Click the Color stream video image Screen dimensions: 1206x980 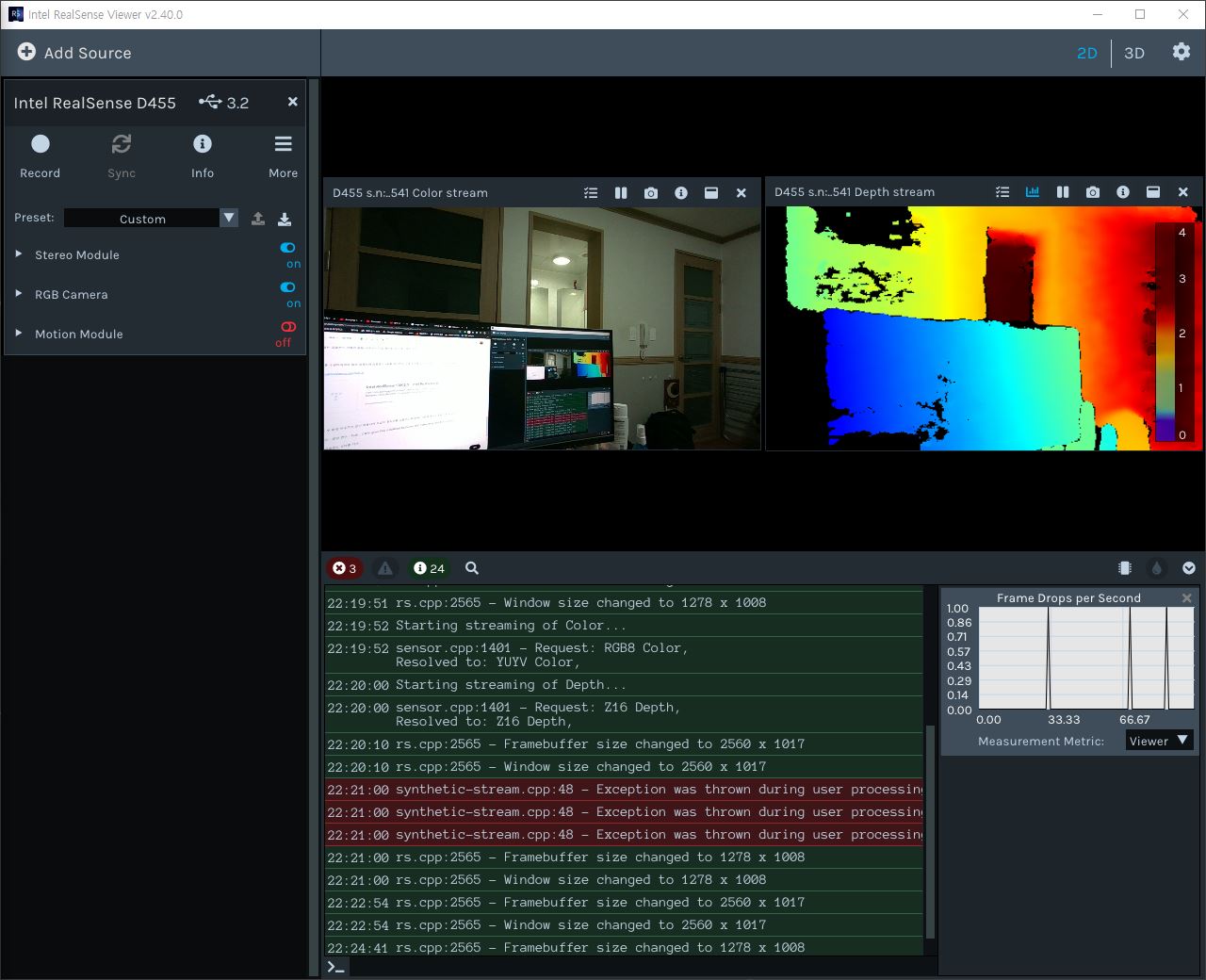click(542, 328)
